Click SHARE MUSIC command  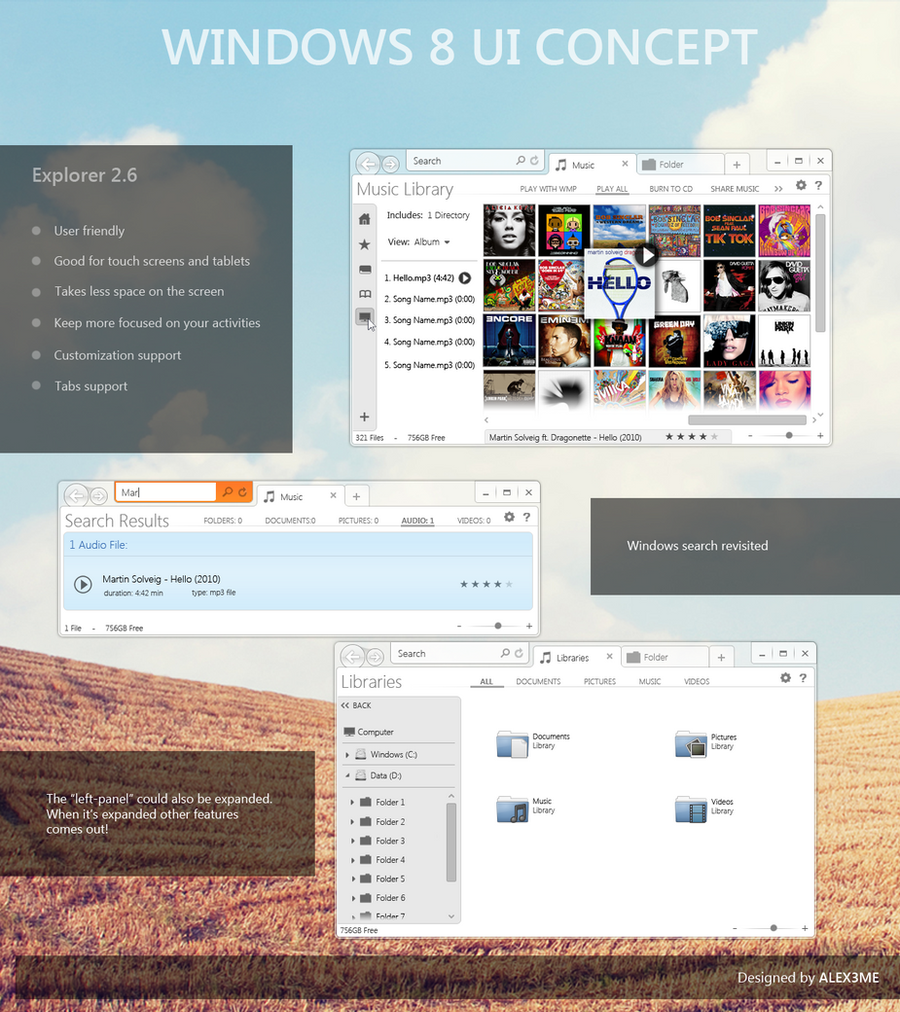(x=735, y=189)
